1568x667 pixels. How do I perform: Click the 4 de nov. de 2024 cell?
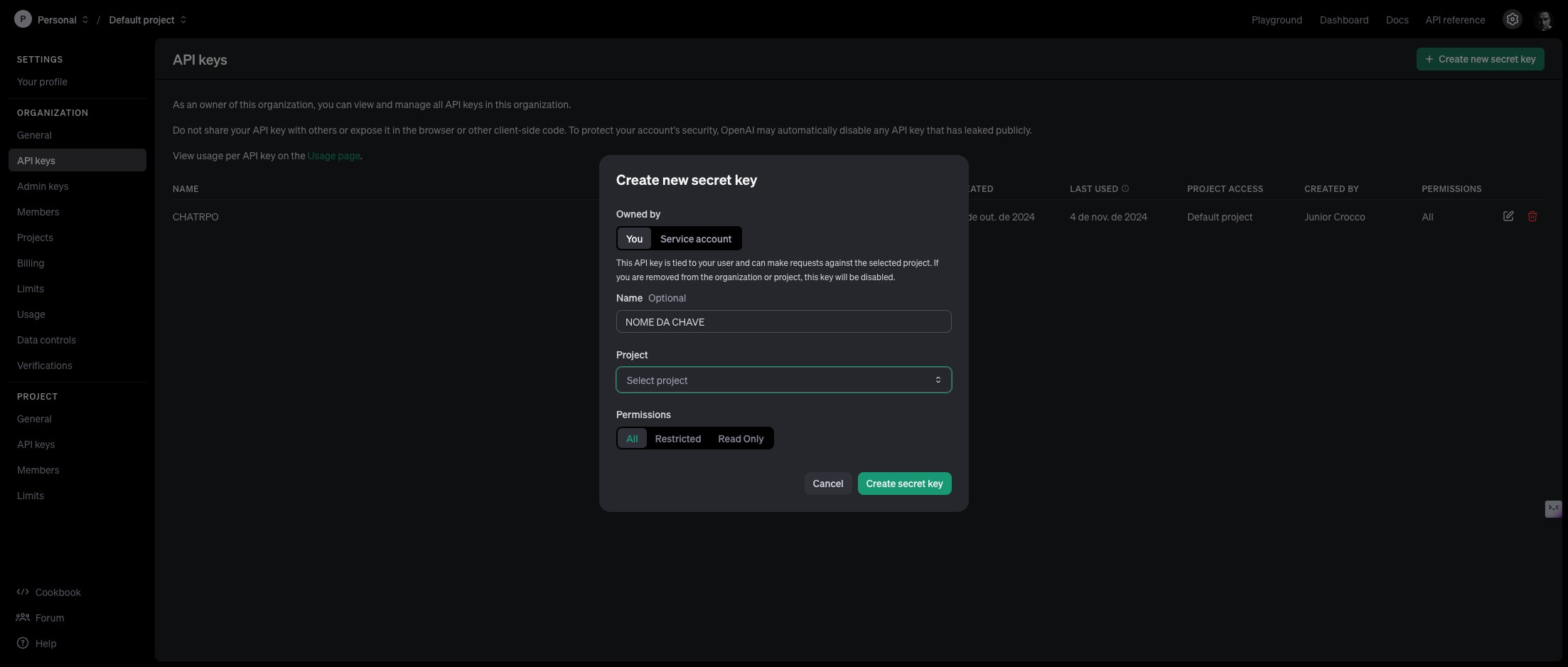tap(1108, 217)
